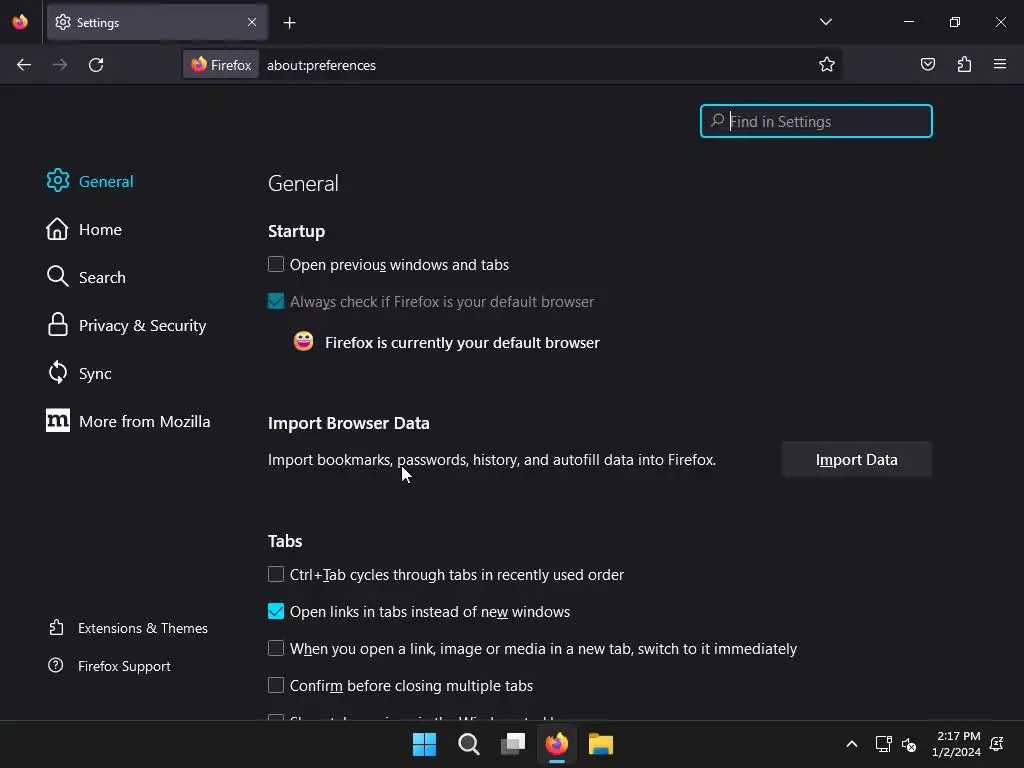Image resolution: width=1024 pixels, height=768 pixels.
Task: Reload the current page
Action: pos(96,65)
